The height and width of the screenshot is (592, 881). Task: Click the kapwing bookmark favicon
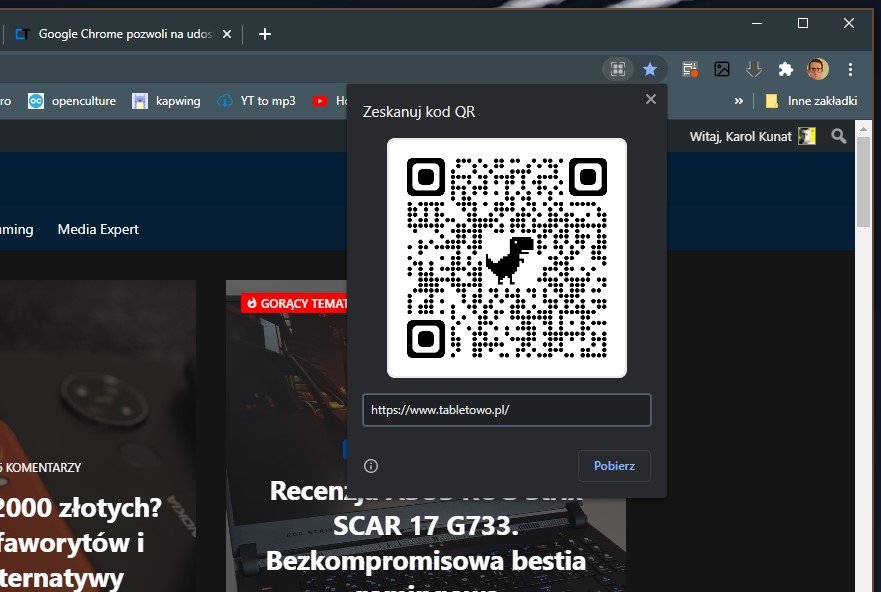coord(139,101)
